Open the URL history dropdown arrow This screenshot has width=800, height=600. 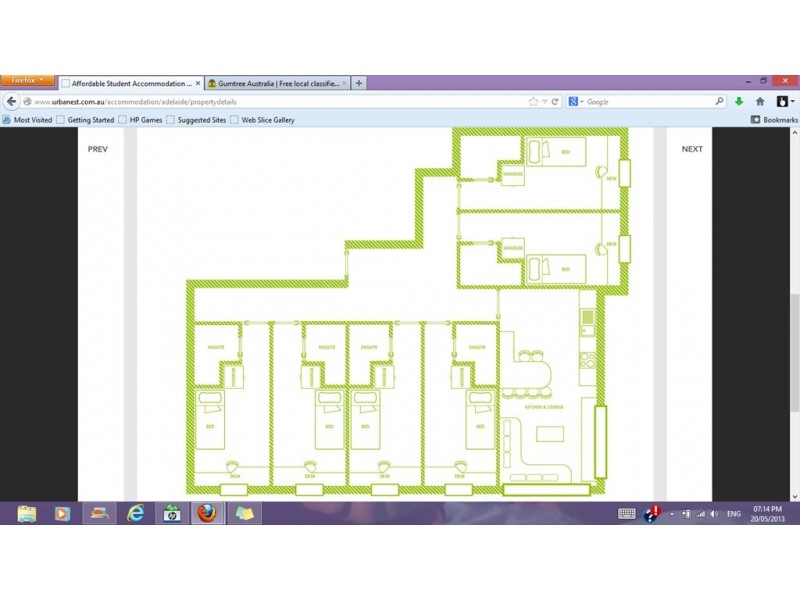point(544,102)
